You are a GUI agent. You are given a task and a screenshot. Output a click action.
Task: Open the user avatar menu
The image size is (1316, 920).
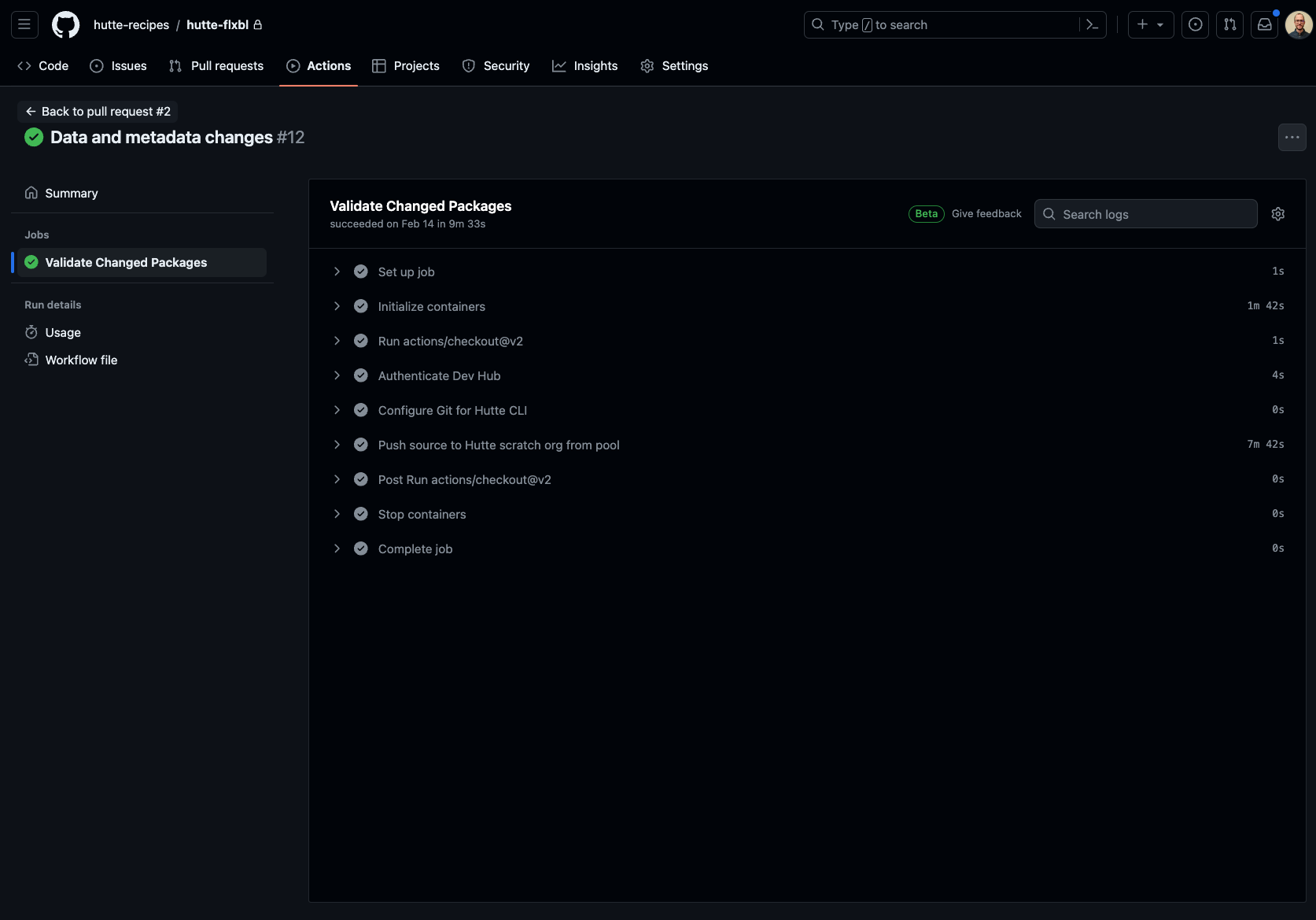1299,24
